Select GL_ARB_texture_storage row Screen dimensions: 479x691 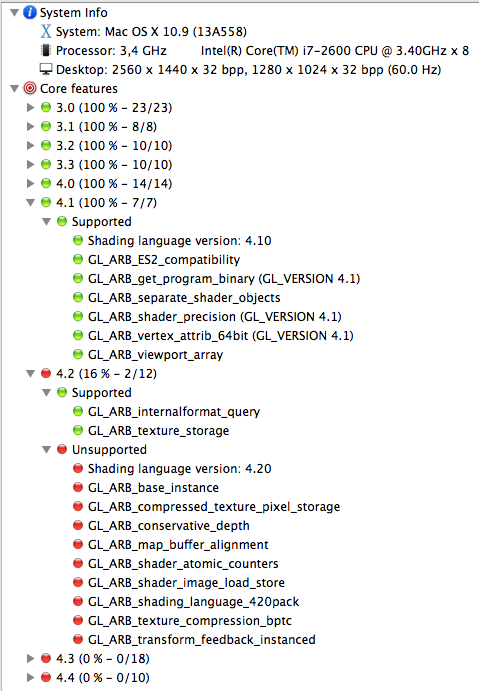[x=159, y=431]
